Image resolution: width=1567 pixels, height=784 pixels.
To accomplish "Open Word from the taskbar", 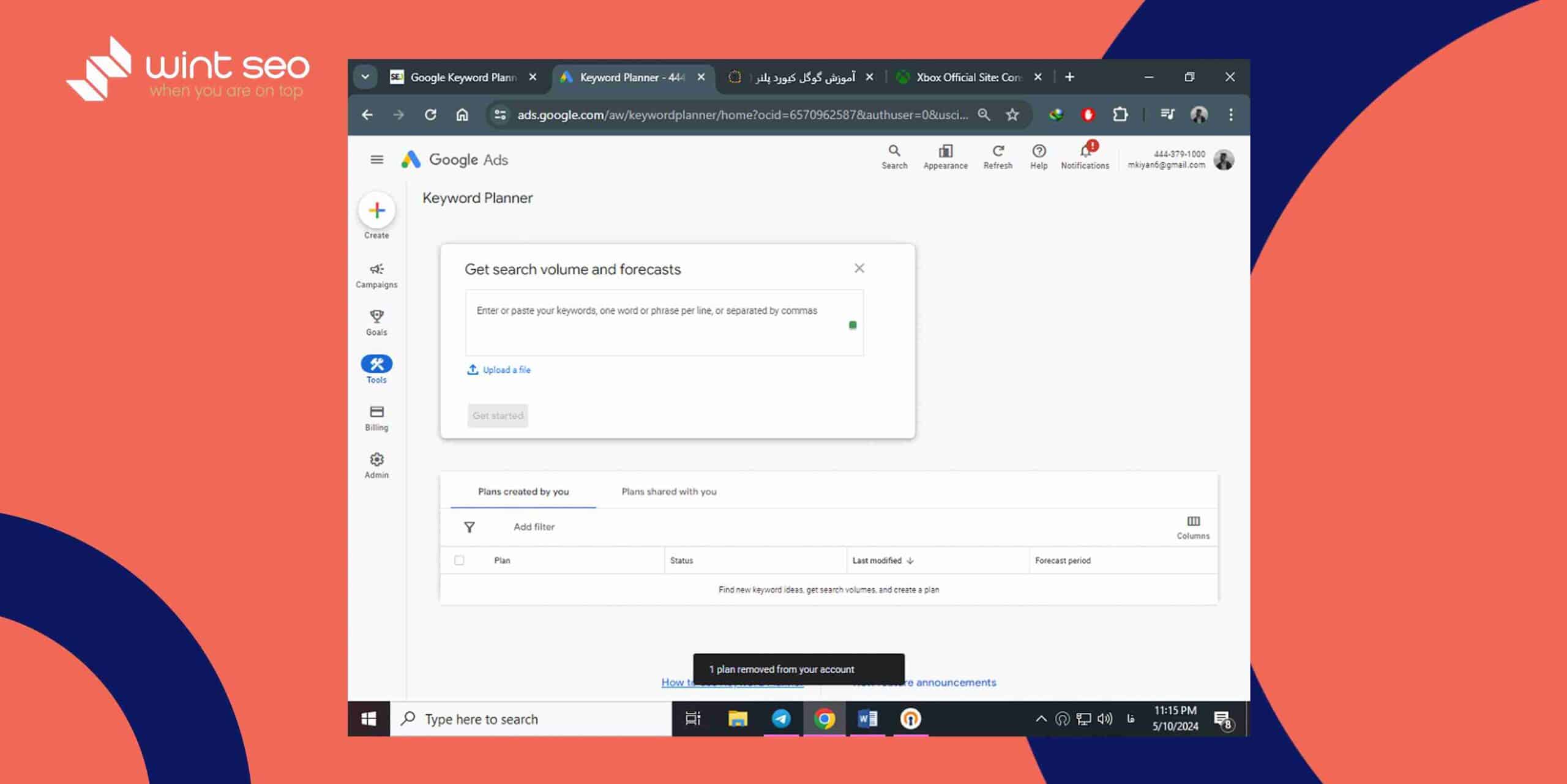I will [867, 719].
